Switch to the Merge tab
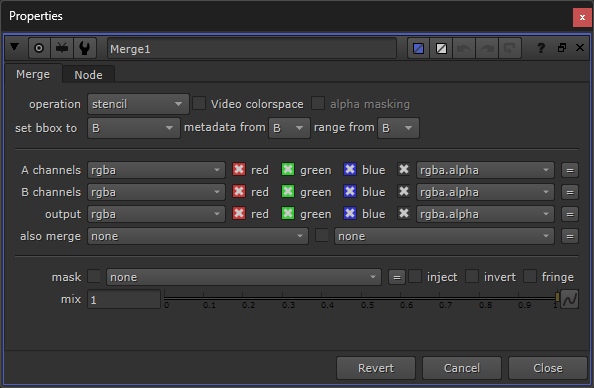Screen dimensions: 594x388 point(33,74)
